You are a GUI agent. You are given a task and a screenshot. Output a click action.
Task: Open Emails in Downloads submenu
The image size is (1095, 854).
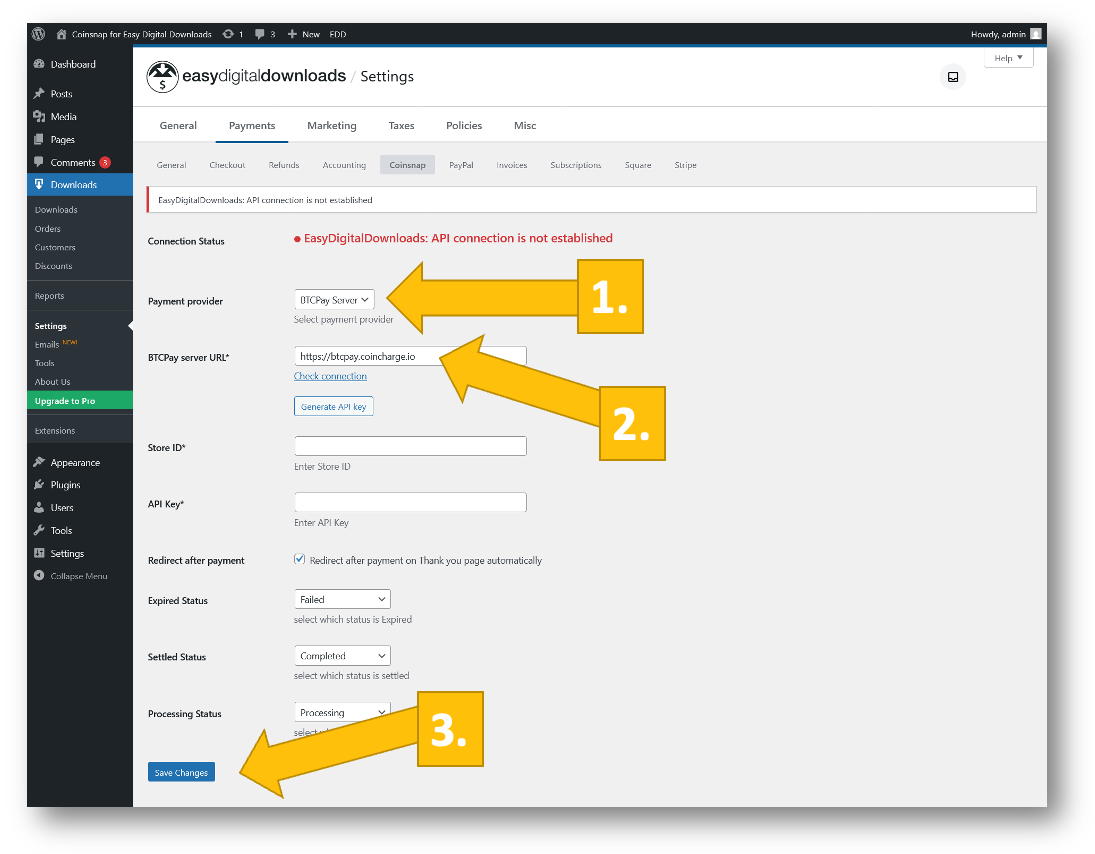click(x=47, y=344)
